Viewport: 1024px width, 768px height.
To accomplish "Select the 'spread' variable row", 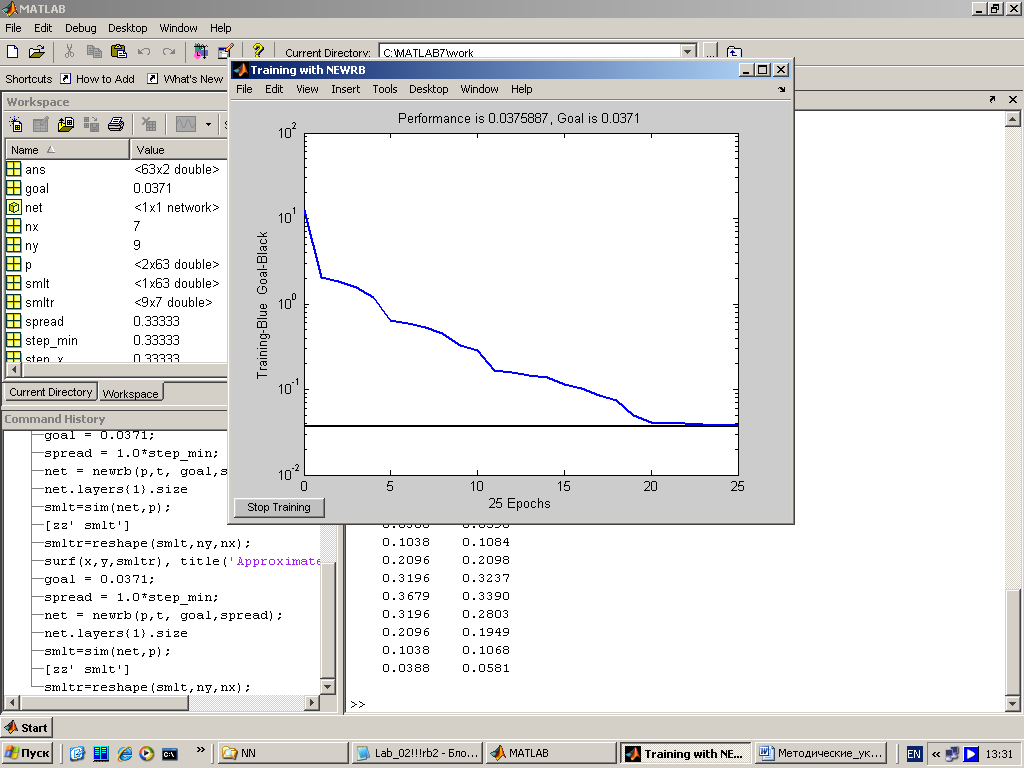I will tap(116, 321).
